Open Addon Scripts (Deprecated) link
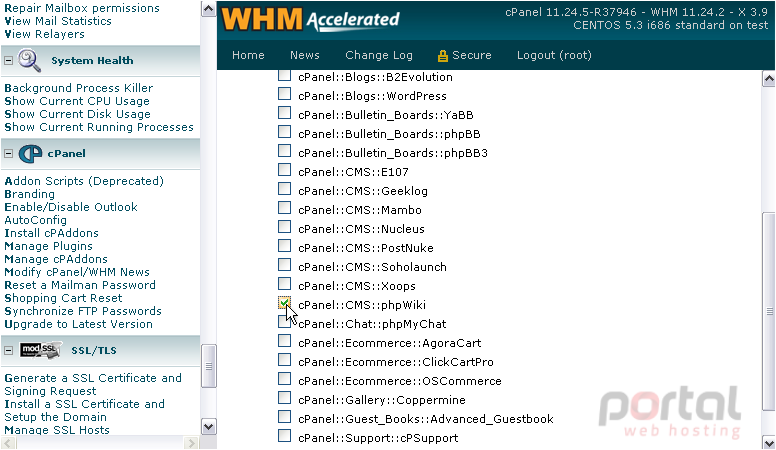 [84, 181]
